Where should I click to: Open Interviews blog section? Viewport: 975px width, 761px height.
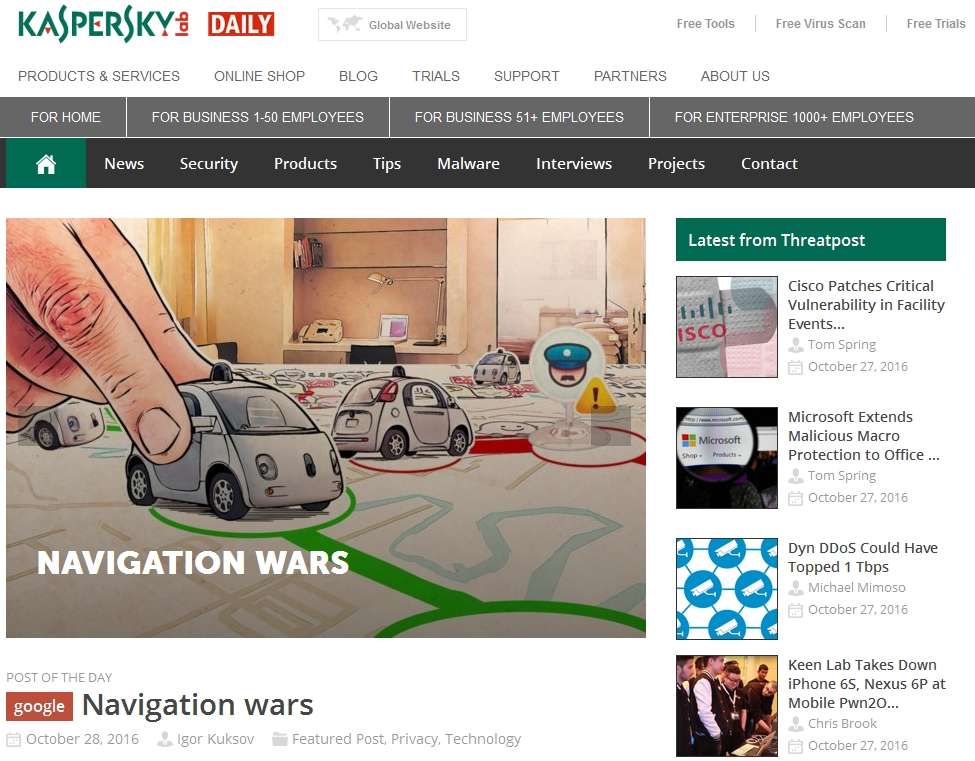(x=574, y=164)
